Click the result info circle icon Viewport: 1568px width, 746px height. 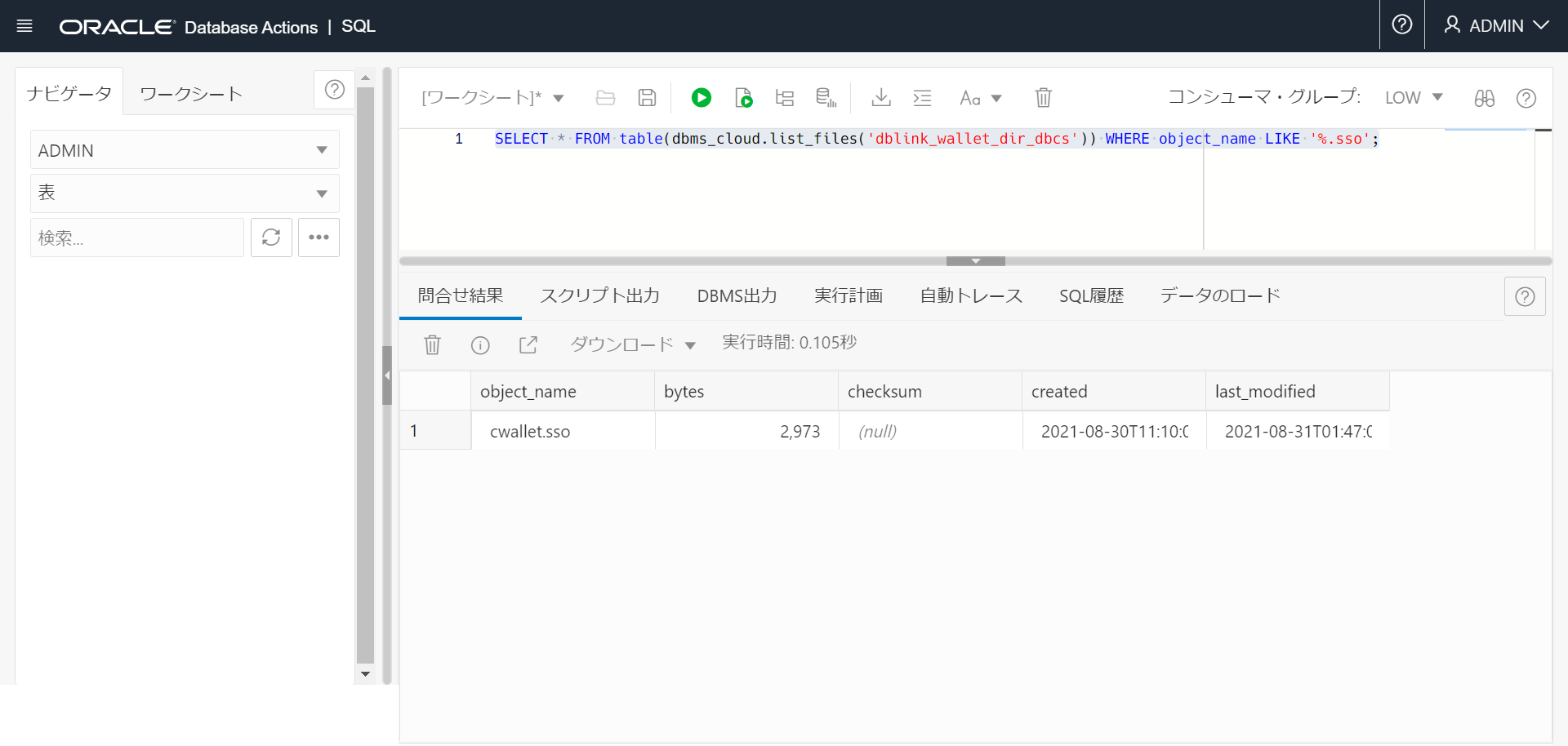480,344
